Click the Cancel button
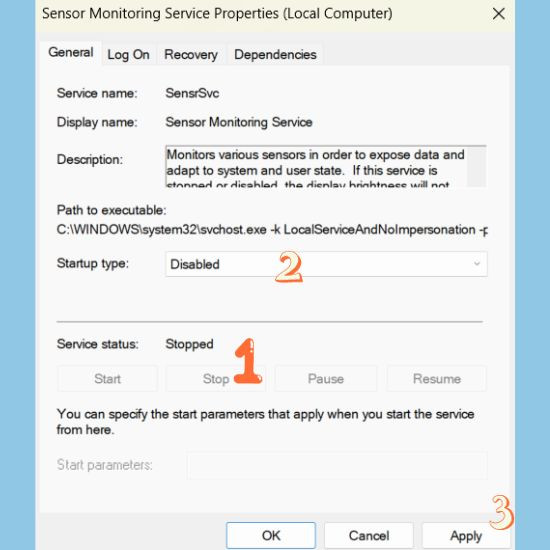550x550 pixels. coord(369,535)
